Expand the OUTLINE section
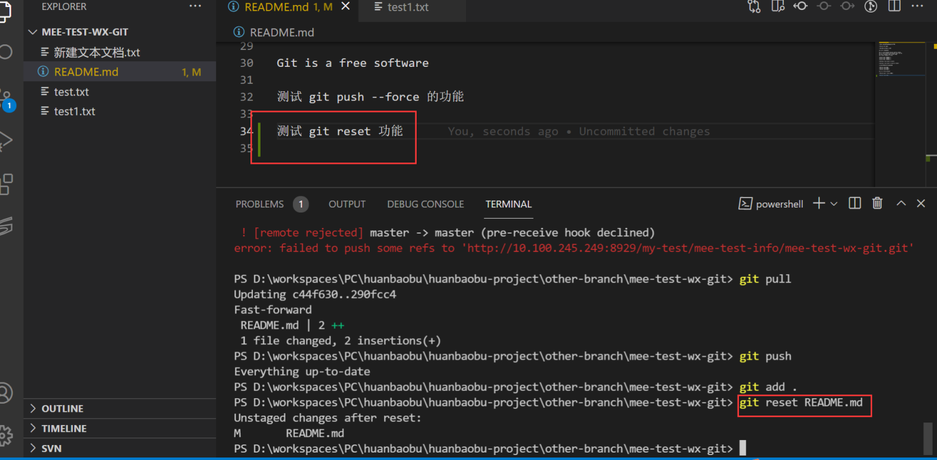The image size is (937, 460). tap(62, 408)
